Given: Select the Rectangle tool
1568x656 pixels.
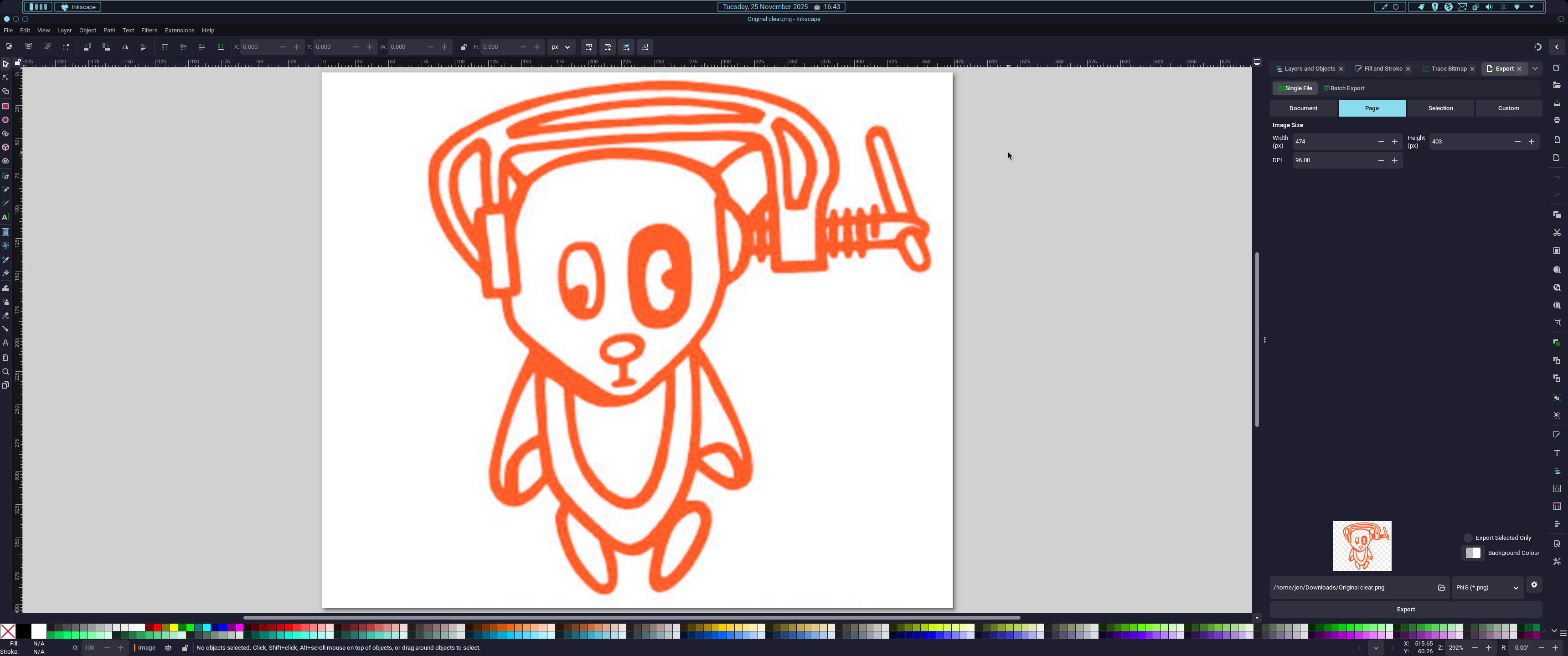Looking at the screenshot, I should point(5,107).
